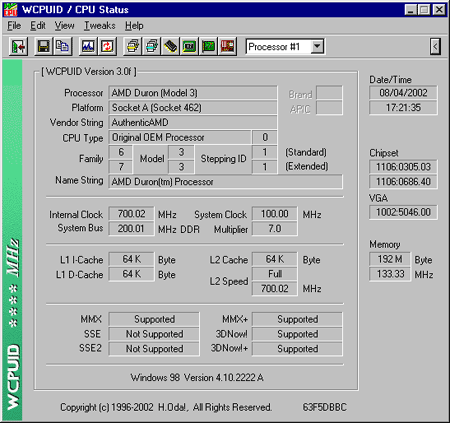Click the SSE2 Not Supported field
The image size is (450, 423).
point(154,349)
